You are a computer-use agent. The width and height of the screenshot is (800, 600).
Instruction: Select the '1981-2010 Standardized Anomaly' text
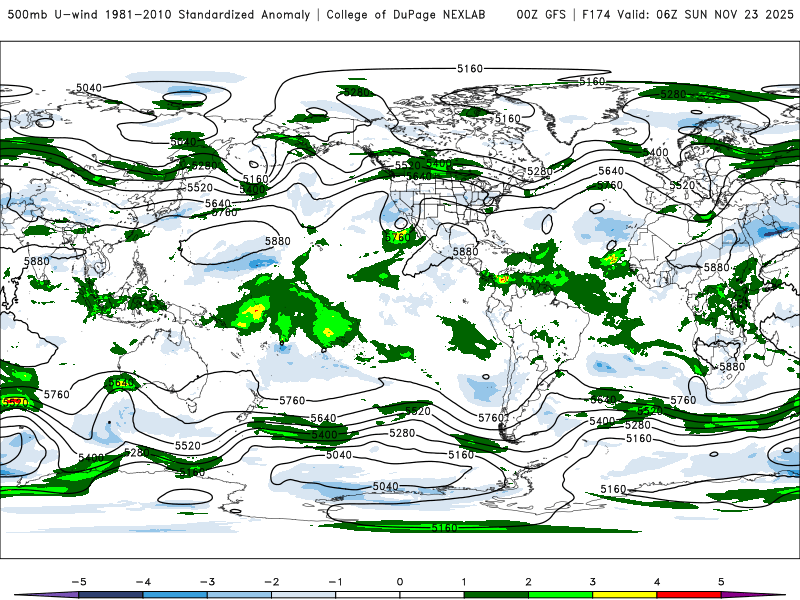pos(208,14)
